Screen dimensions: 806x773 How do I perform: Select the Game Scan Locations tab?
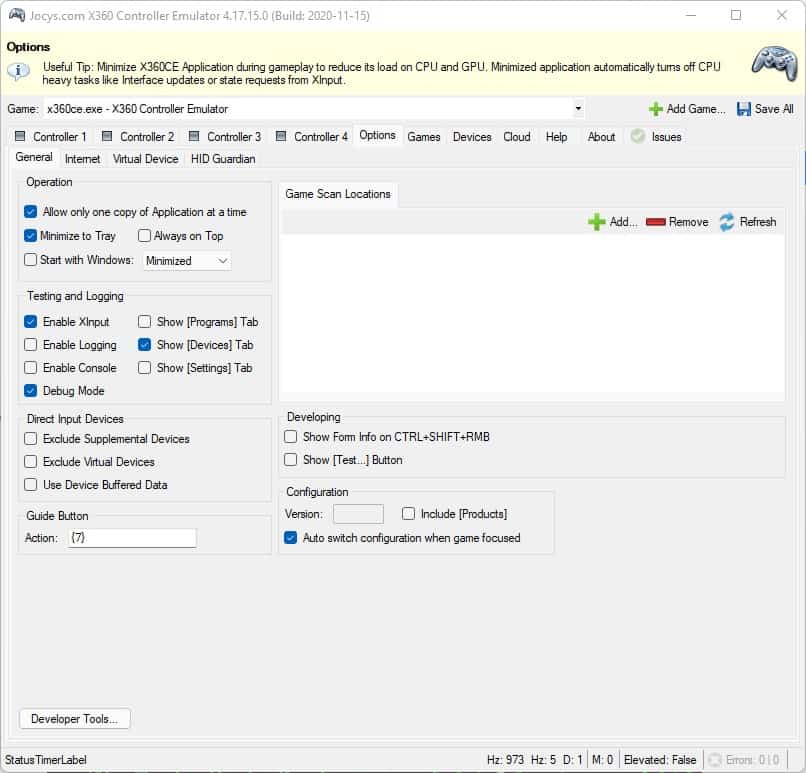(338, 194)
